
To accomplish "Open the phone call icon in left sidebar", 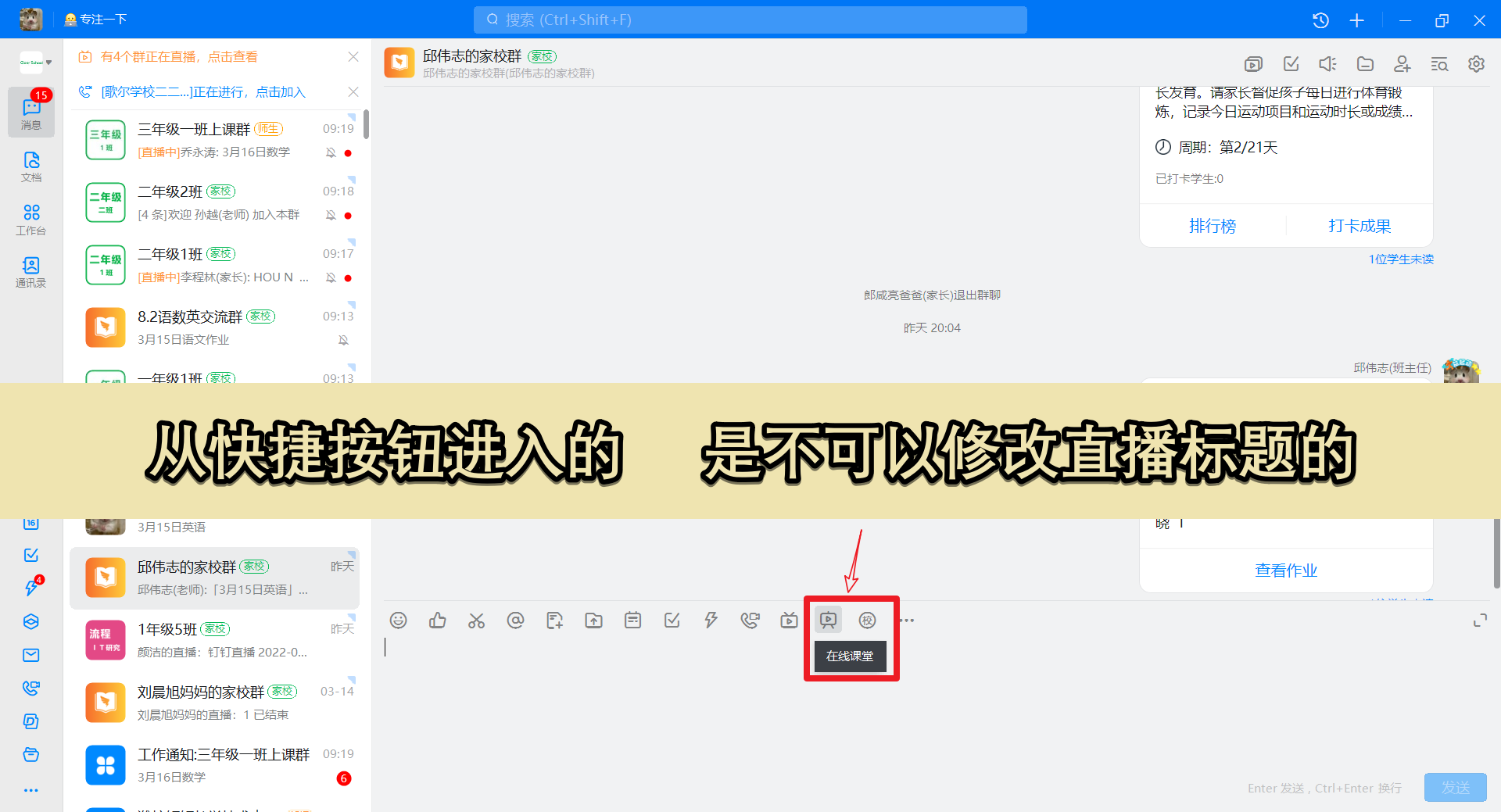I will click(31, 688).
